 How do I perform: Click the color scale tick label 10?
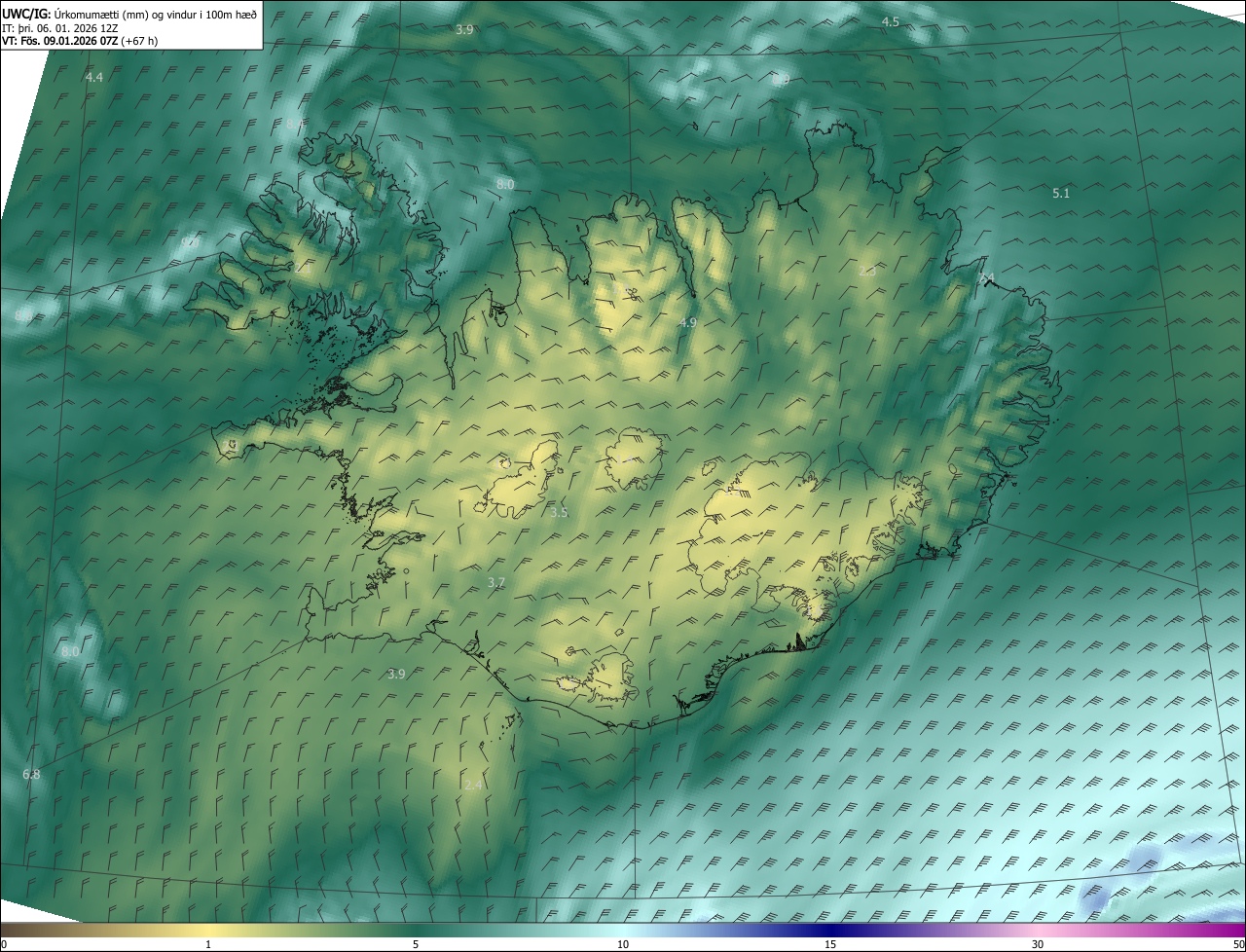623,945
